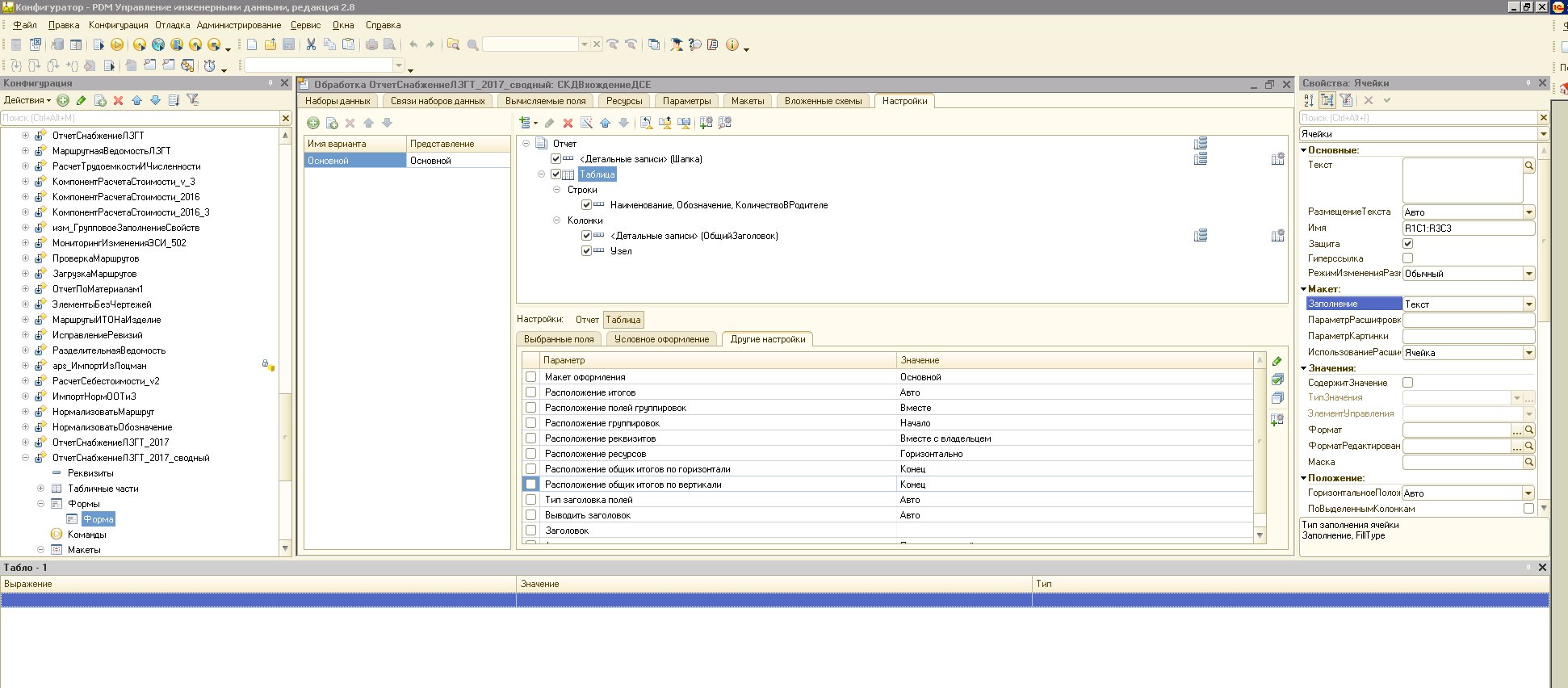This screenshot has width=1568, height=688.
Task: Click red delete icon in Configuration panel
Action: (118, 100)
